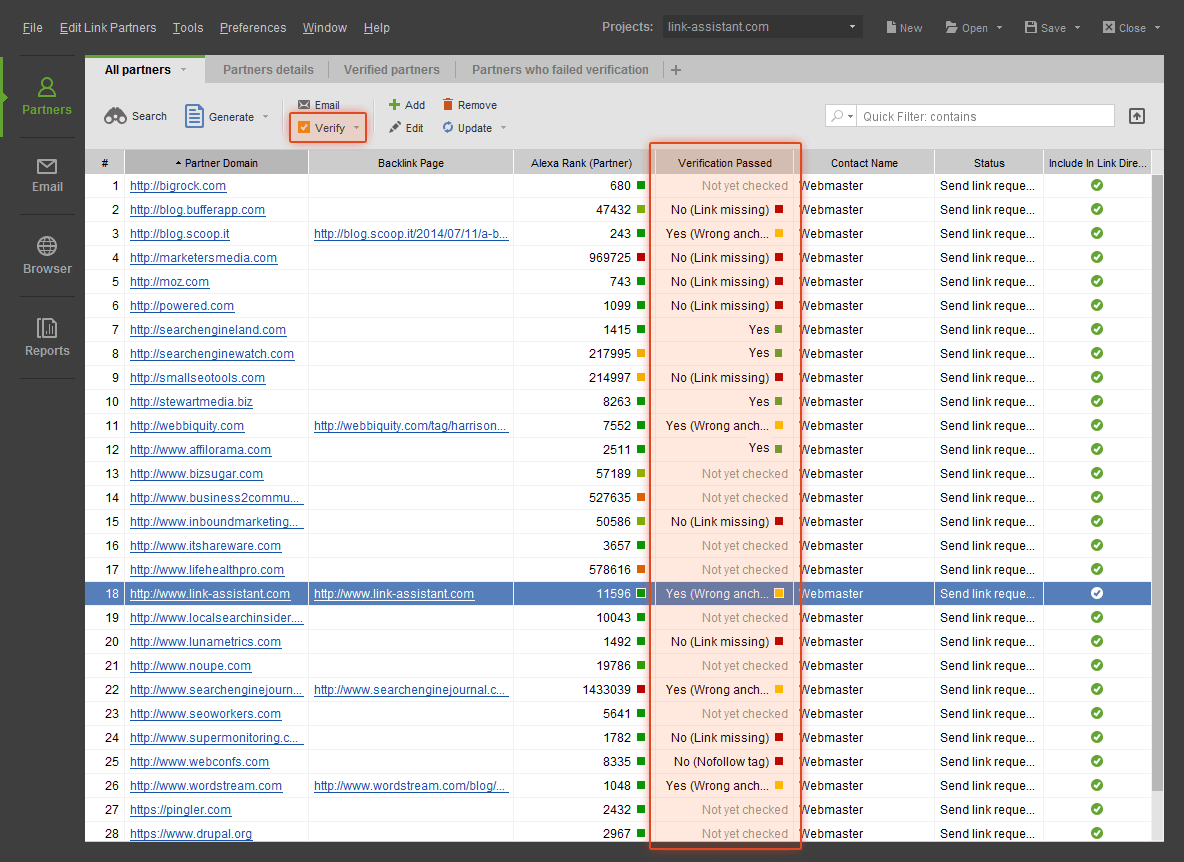Sort by Partner Domain column header

[x=216, y=162]
